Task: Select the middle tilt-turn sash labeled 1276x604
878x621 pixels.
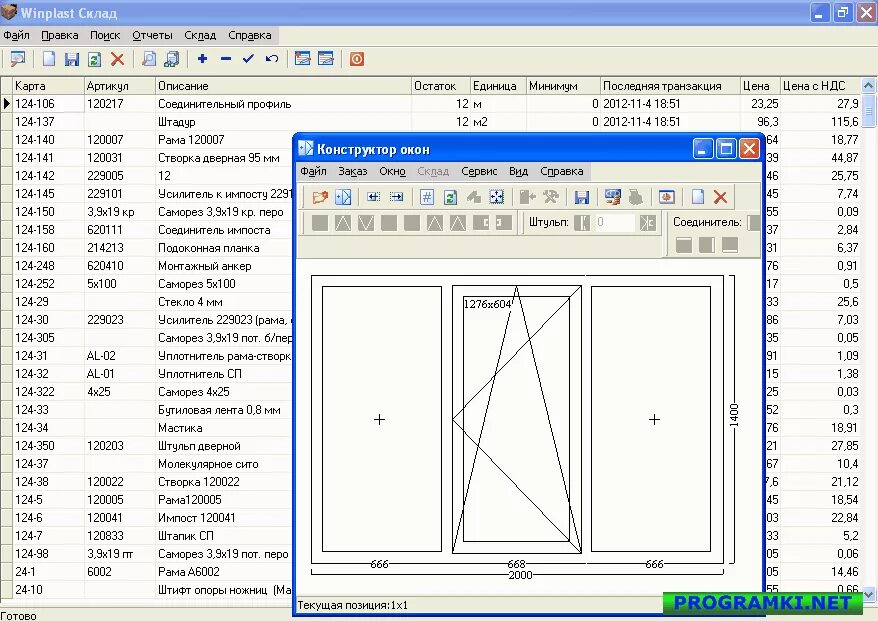Action: click(x=516, y=419)
